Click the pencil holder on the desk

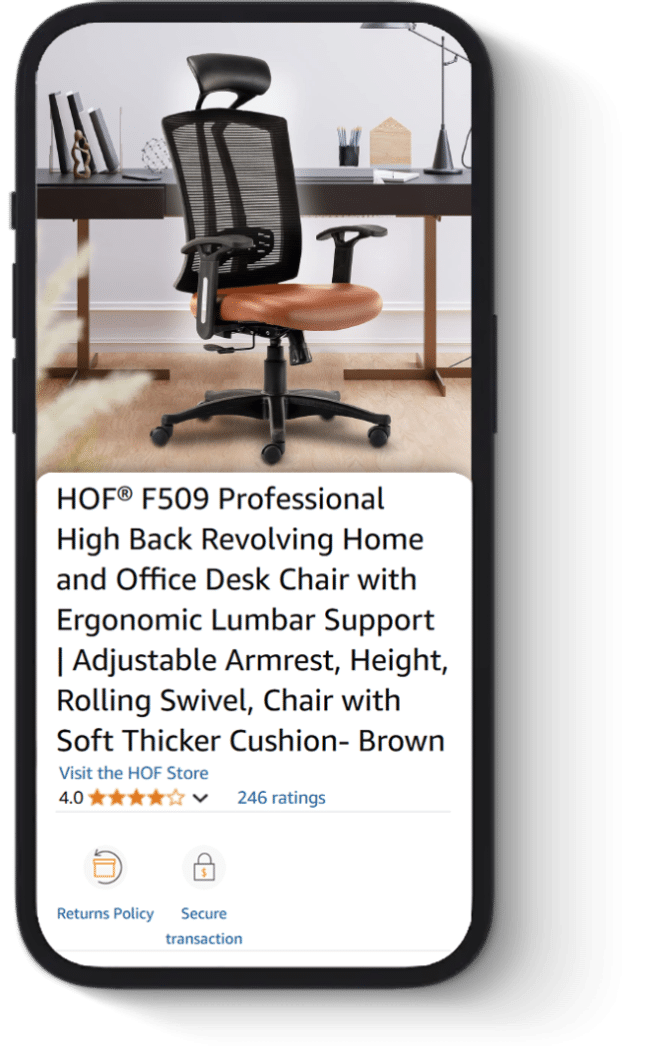349,146
